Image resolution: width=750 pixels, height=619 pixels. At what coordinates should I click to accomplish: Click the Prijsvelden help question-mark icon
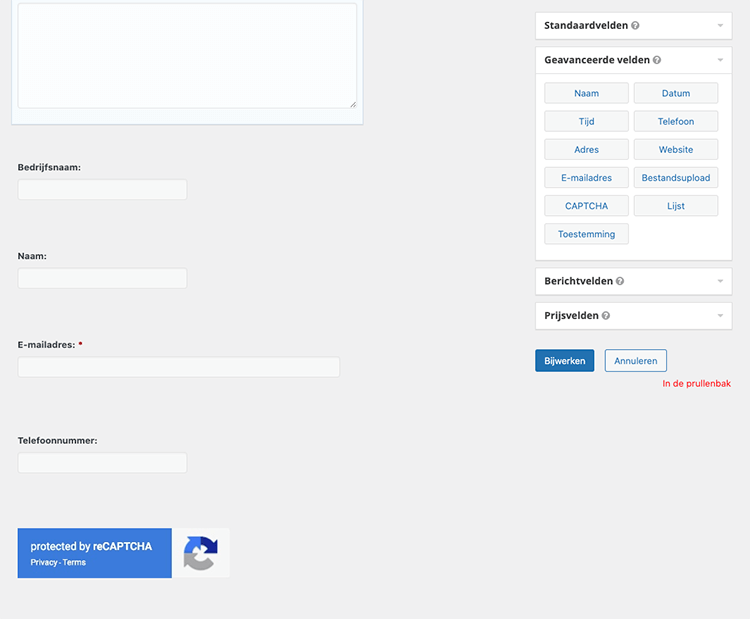(606, 316)
